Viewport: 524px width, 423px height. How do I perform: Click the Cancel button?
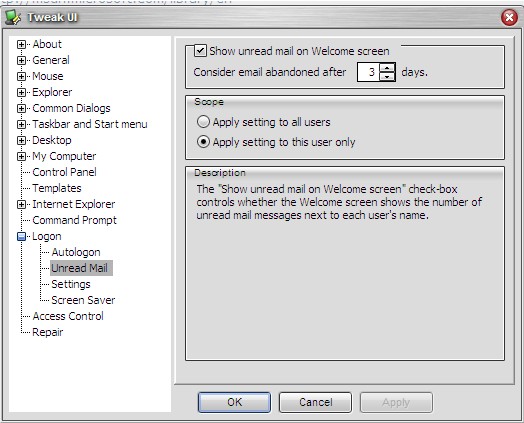click(315, 402)
